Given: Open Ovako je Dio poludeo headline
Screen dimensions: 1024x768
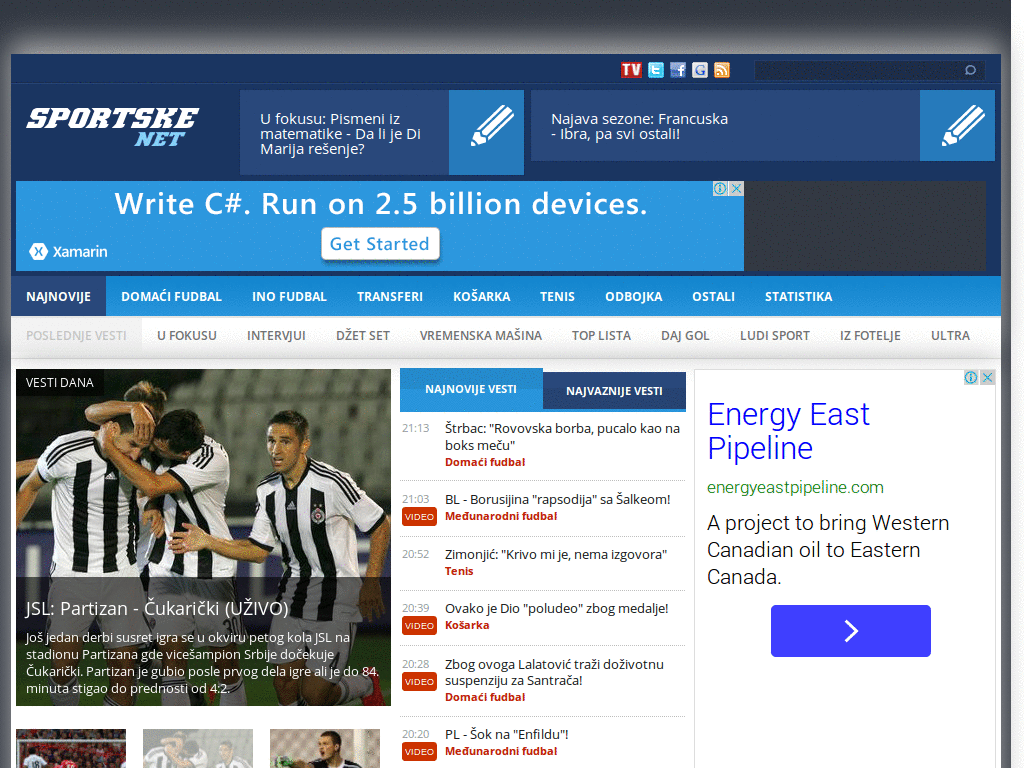Looking at the screenshot, I should tap(556, 609).
